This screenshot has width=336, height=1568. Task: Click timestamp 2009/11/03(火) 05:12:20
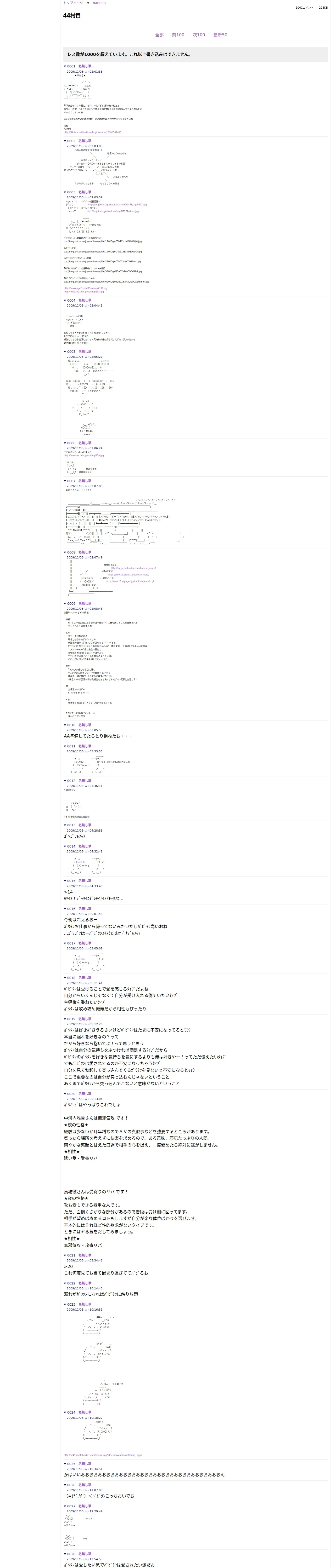click(85, 1024)
